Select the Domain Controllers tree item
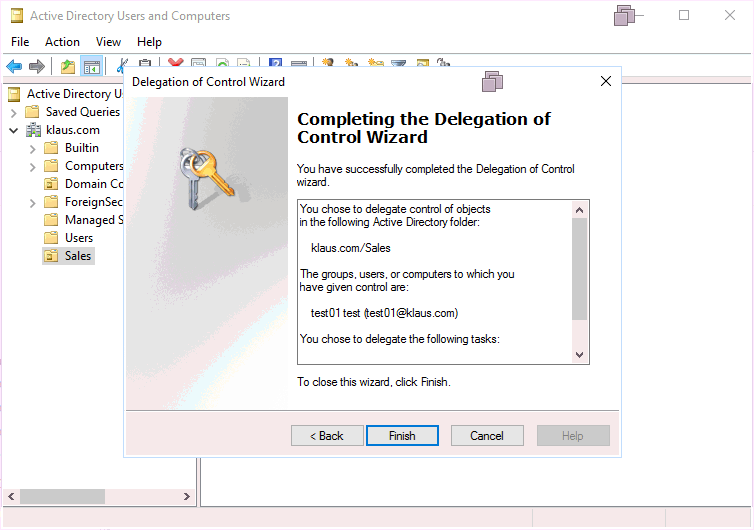The image size is (754, 530). 94,184
